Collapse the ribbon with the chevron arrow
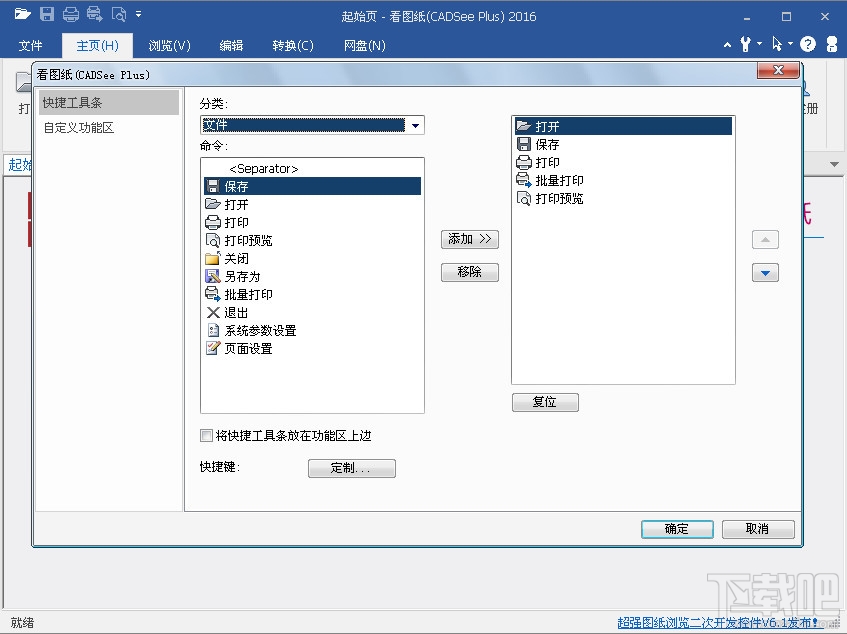847x634 pixels. click(x=727, y=44)
